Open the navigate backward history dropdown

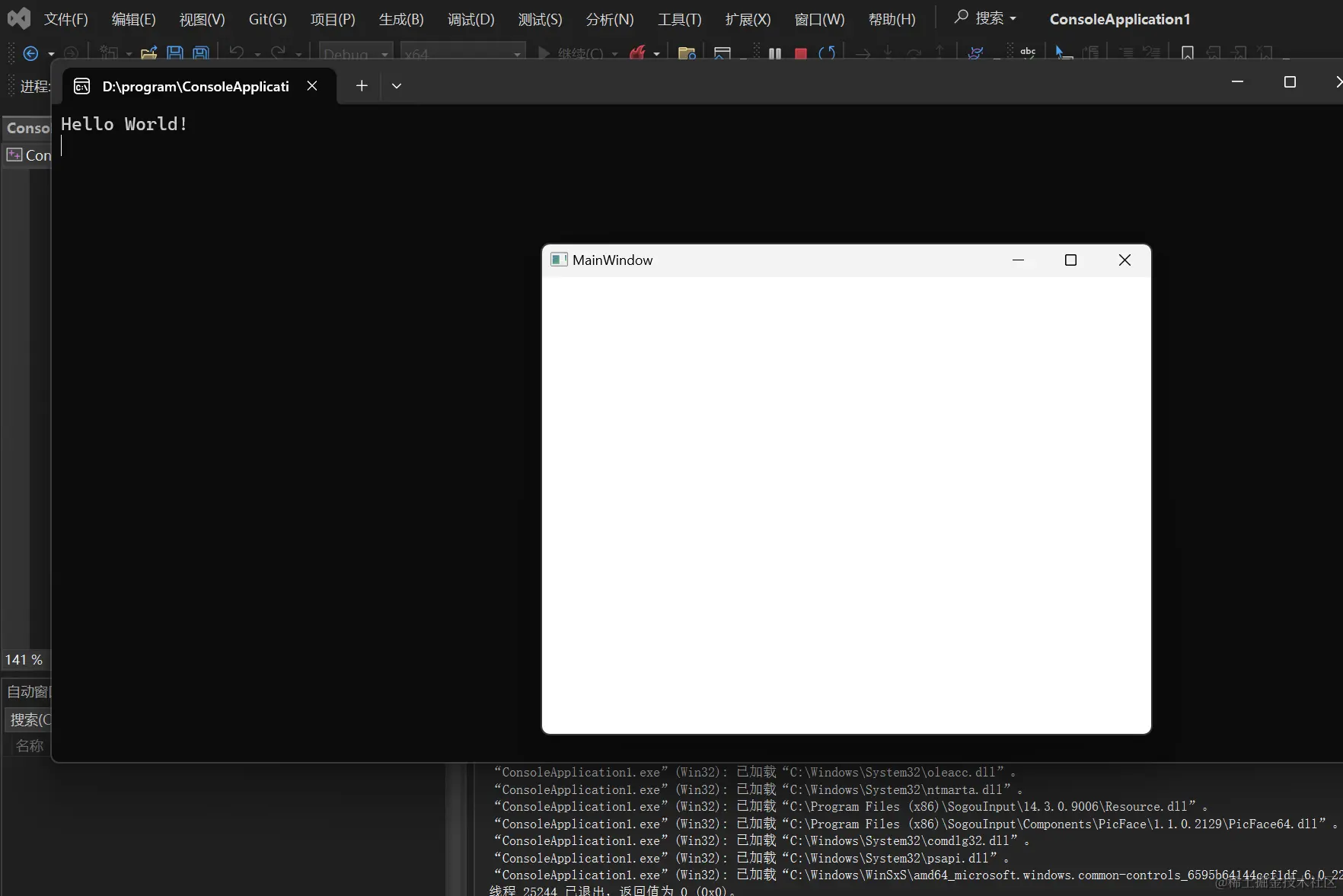tap(51, 54)
